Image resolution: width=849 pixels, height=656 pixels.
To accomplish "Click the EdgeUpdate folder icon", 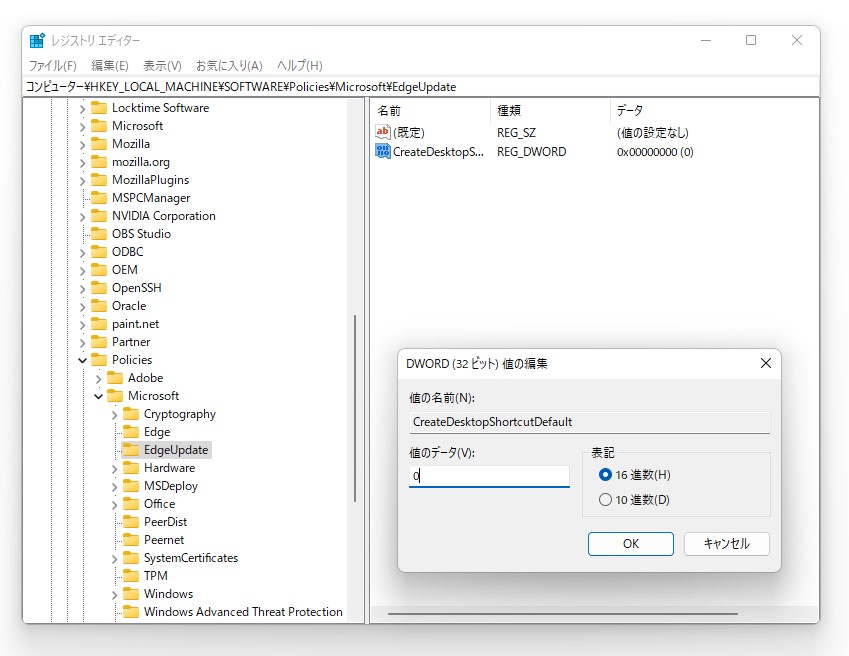I will click(x=132, y=450).
